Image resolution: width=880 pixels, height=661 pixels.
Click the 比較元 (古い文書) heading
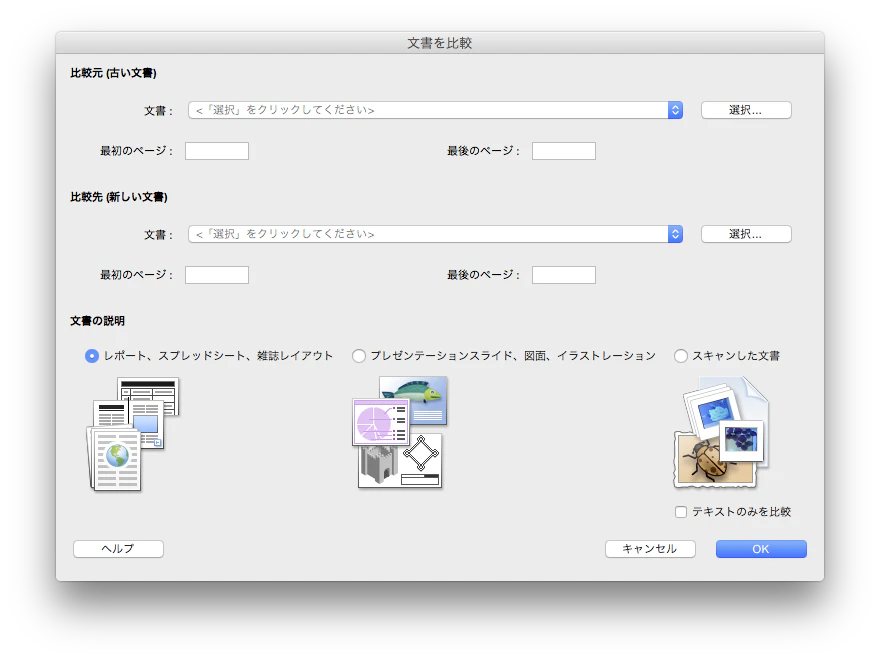point(113,73)
